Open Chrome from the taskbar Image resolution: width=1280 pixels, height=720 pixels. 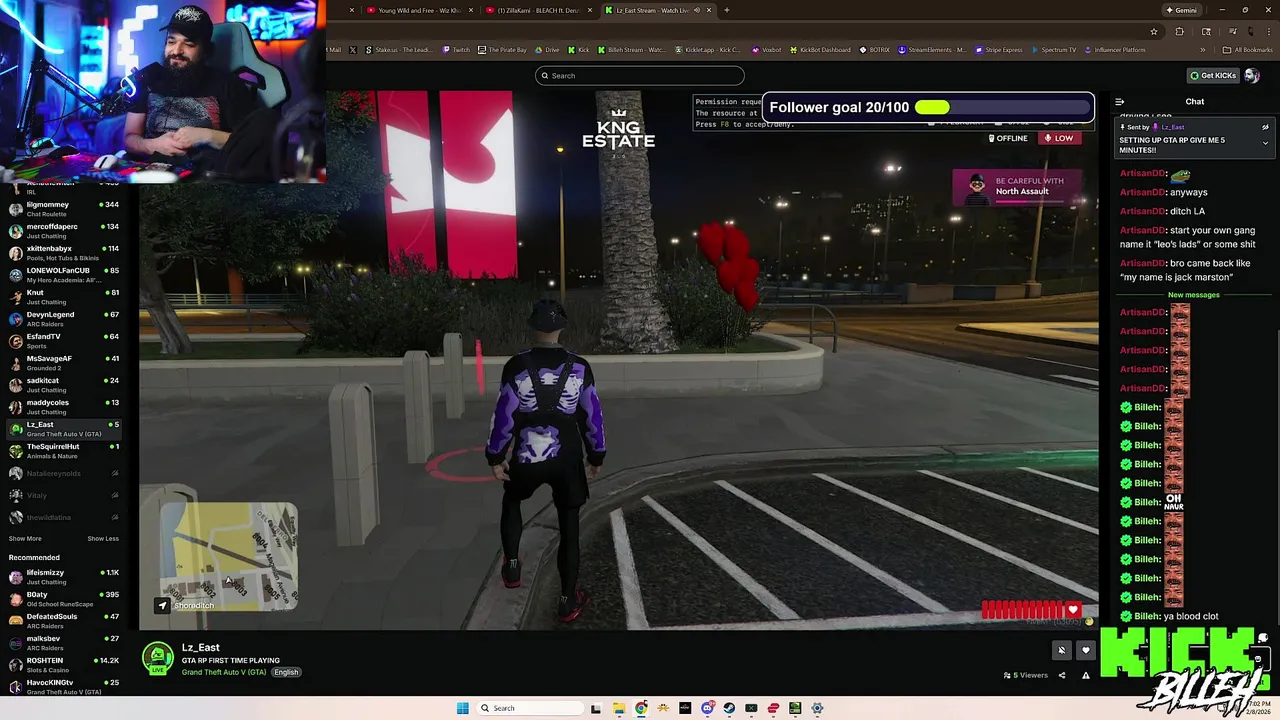pos(641,708)
